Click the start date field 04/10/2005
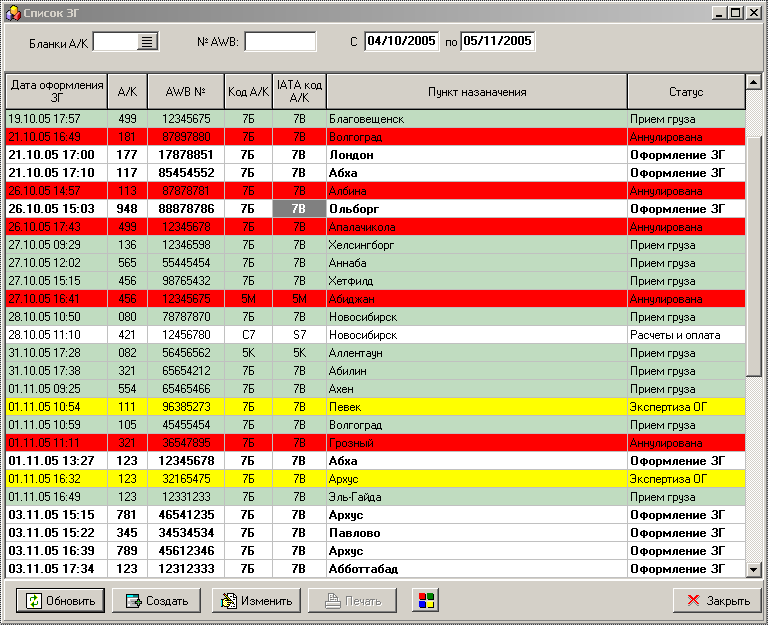The width and height of the screenshot is (768, 625). coord(401,41)
